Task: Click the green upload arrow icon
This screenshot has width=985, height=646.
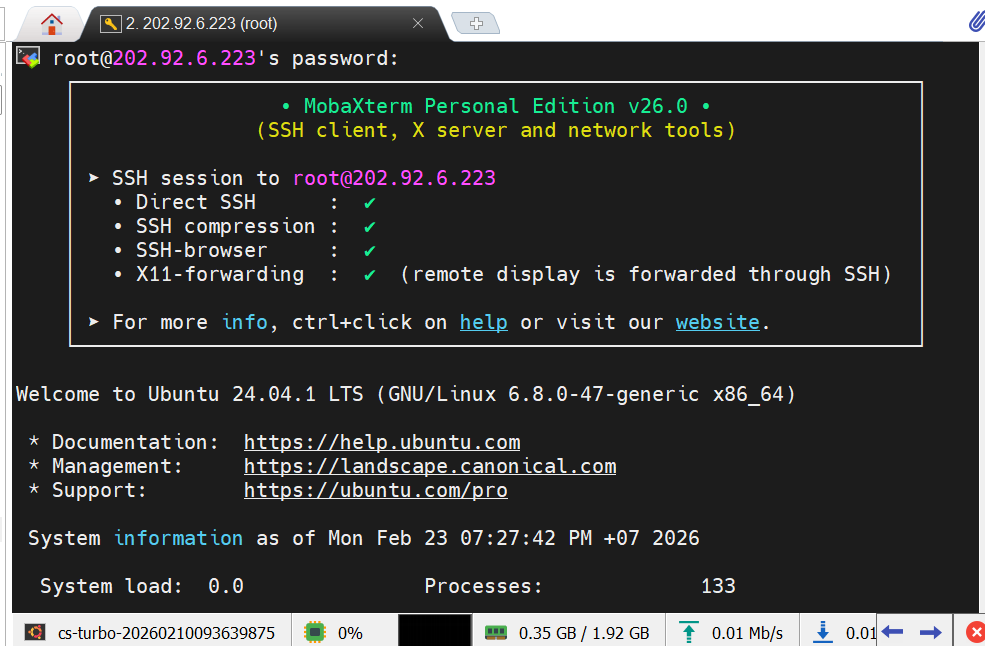Action: 688,632
